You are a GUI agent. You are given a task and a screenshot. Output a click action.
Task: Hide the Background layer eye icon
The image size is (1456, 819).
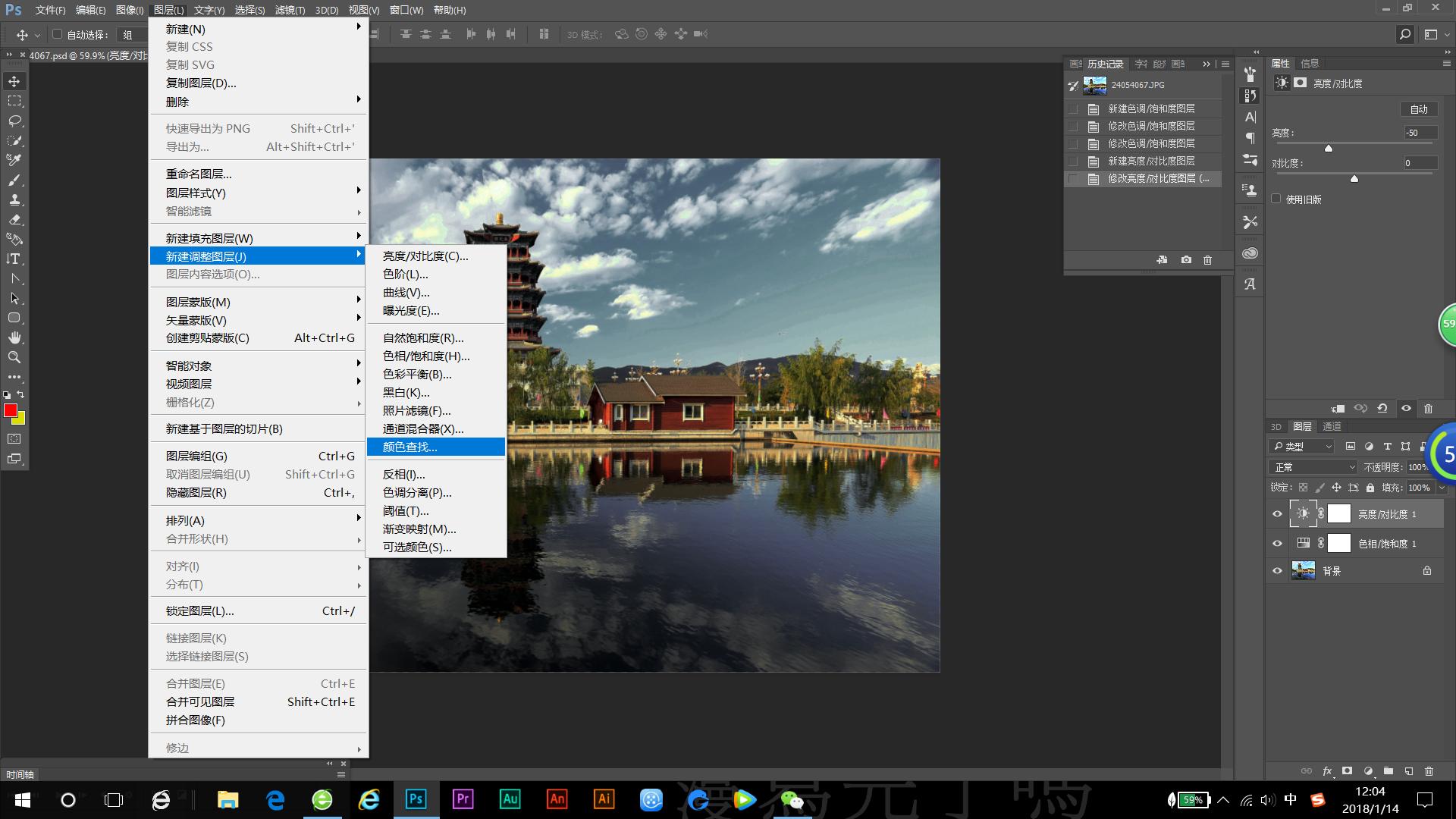pos(1277,571)
